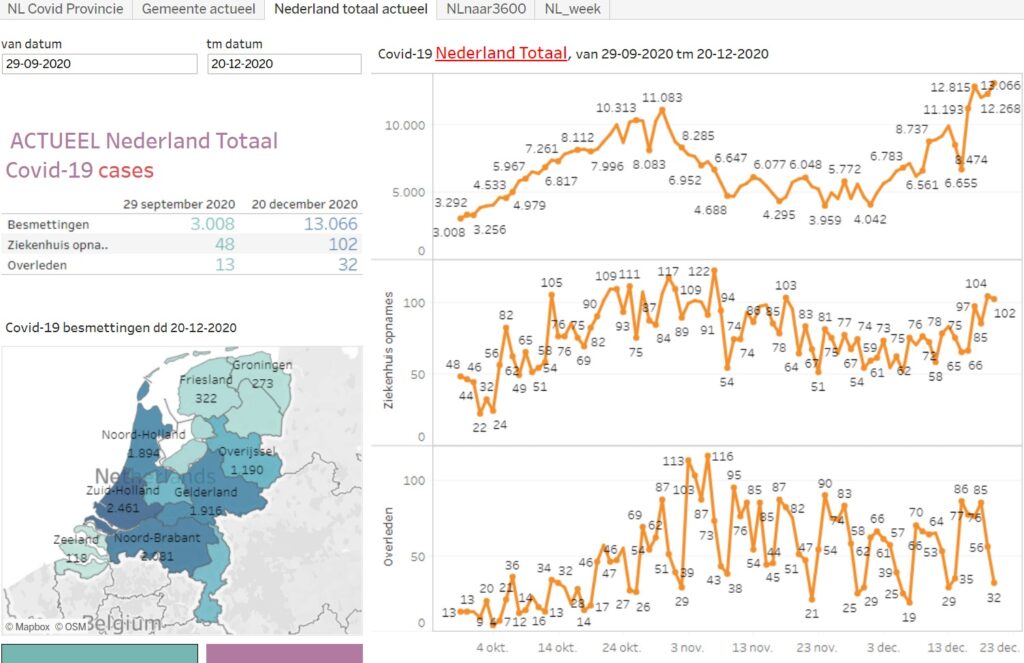Focus the 'tm datum' date field
Image resolution: width=1024 pixels, height=663 pixels.
(x=284, y=63)
